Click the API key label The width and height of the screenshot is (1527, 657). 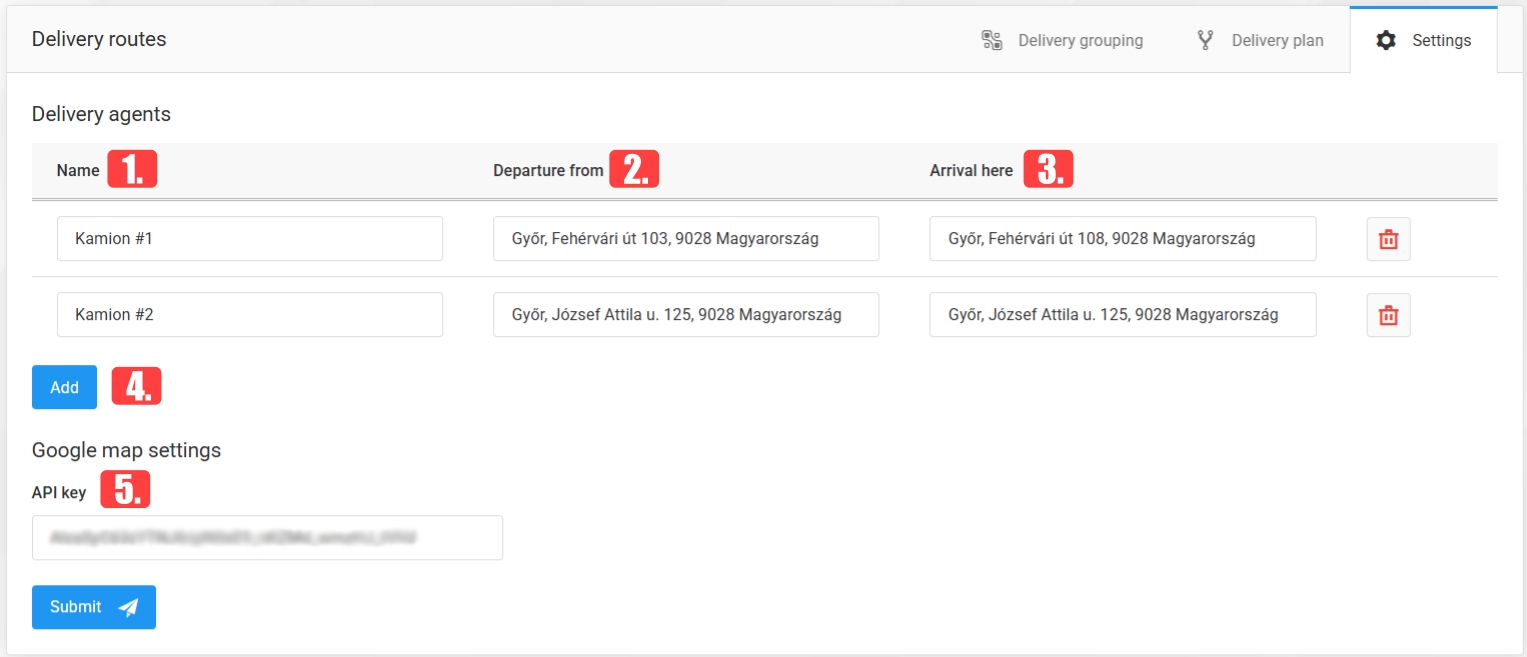[x=59, y=493]
